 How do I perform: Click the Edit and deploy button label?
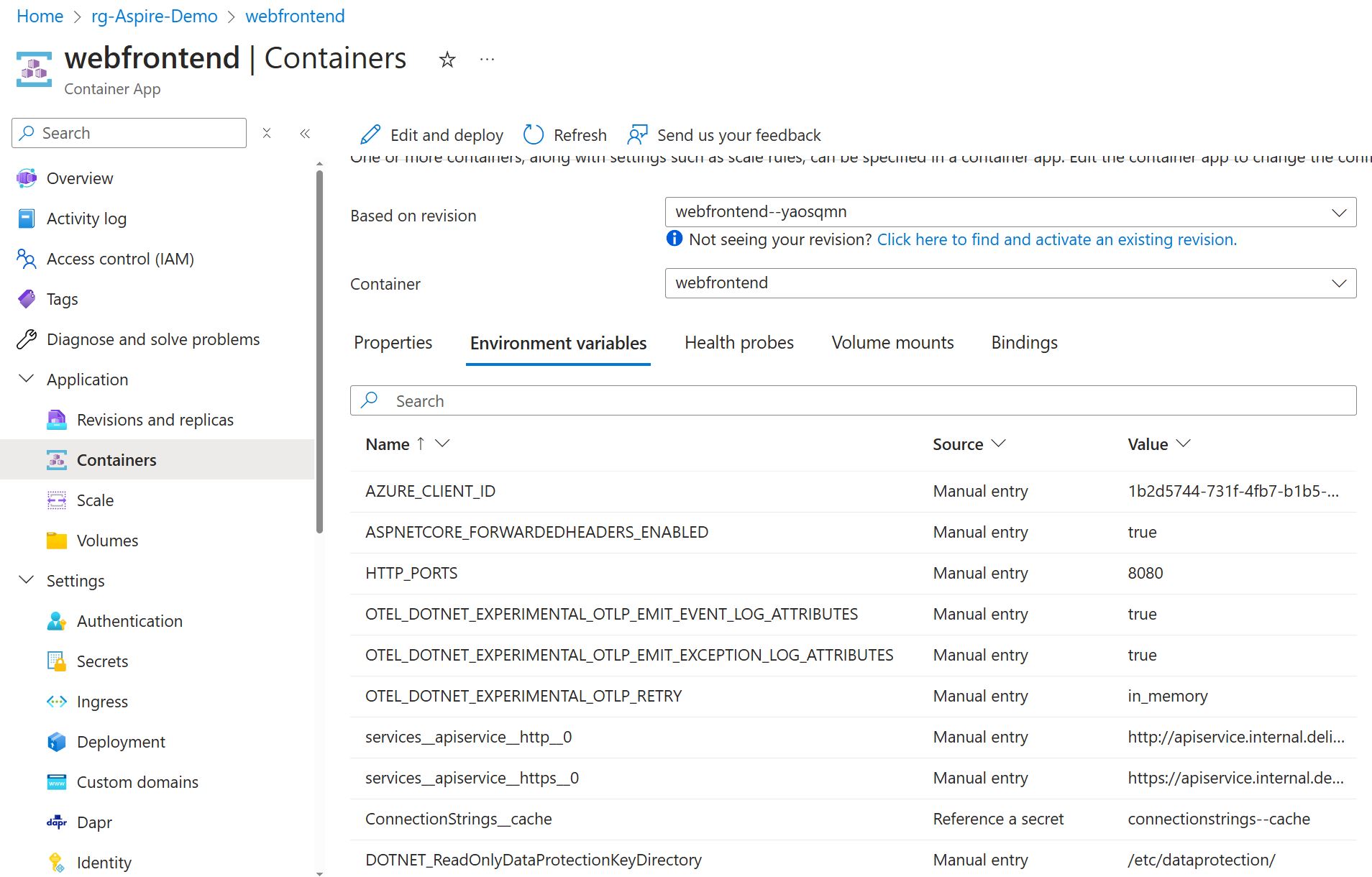446,135
